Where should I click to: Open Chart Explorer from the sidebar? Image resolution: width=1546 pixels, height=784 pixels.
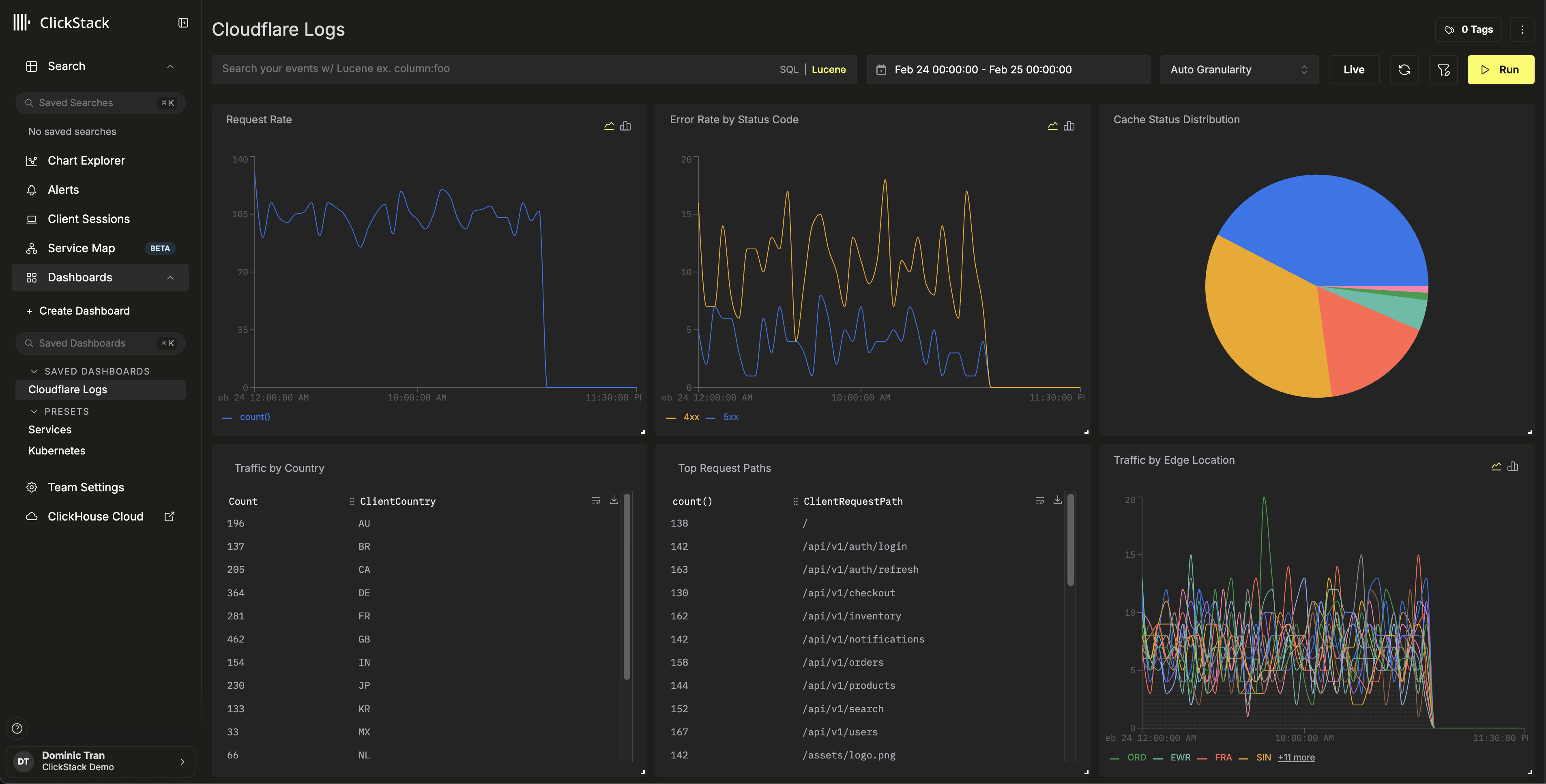pos(86,161)
